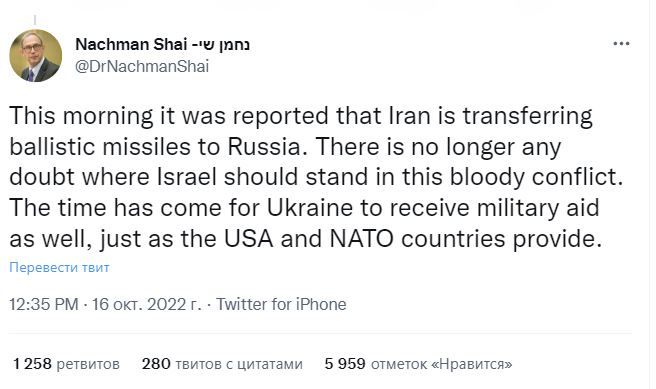View the 1 258 ретвитов list
Viewport: 656px width, 389px height.
(x=66, y=364)
